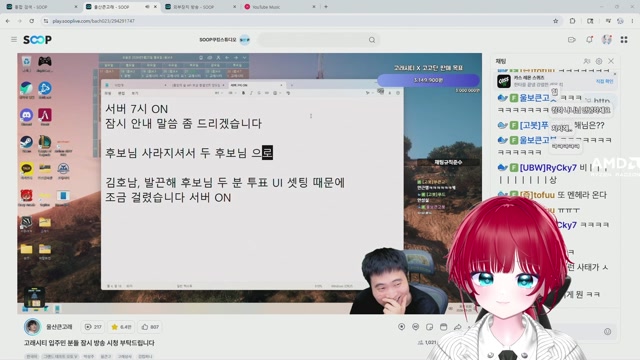The height and width of the screenshot is (360, 640).
Task: Switch to the third SOOP browser tab
Action: (200, 7)
